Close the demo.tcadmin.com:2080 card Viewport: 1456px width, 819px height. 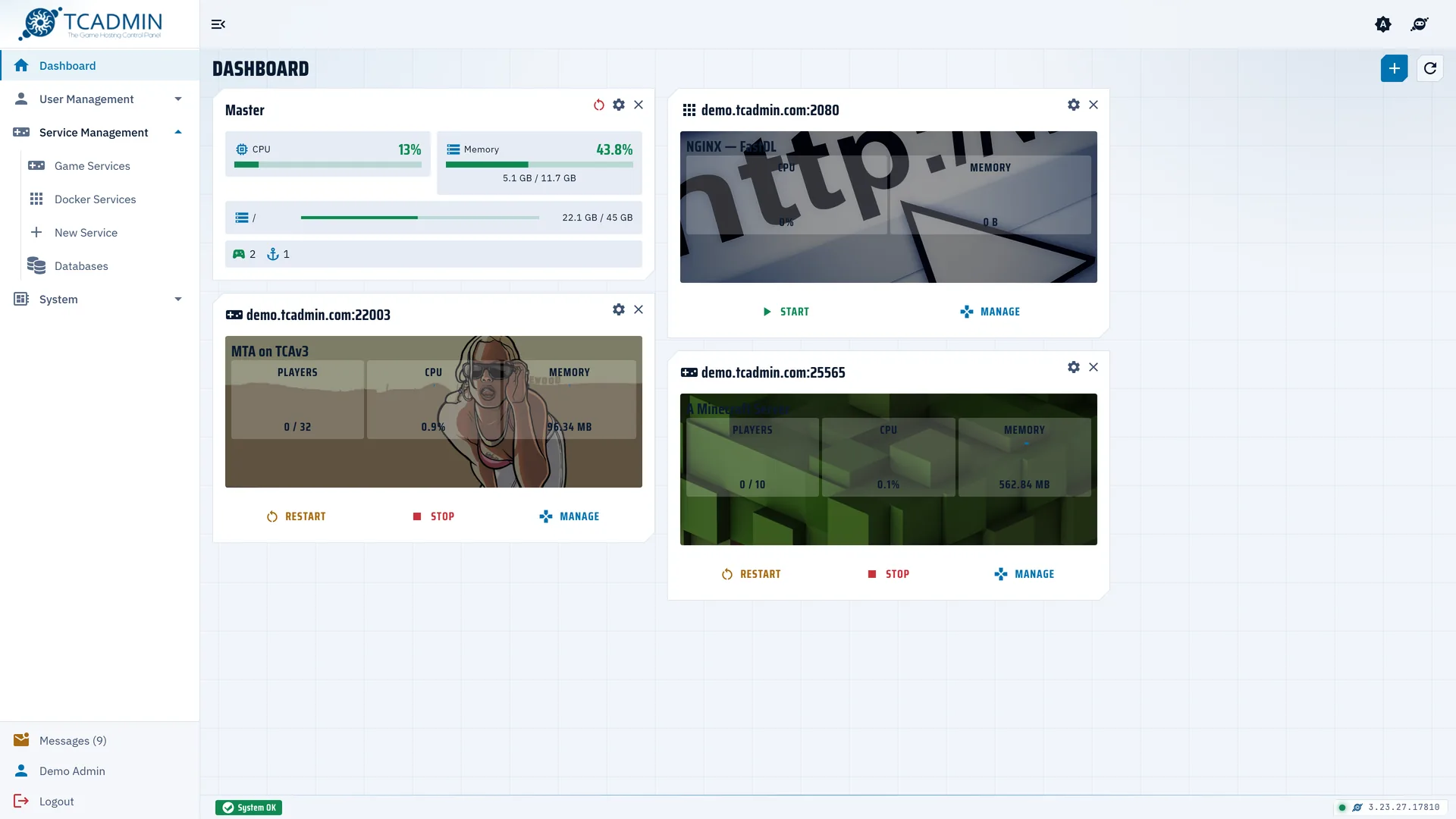pyautogui.click(x=1094, y=105)
